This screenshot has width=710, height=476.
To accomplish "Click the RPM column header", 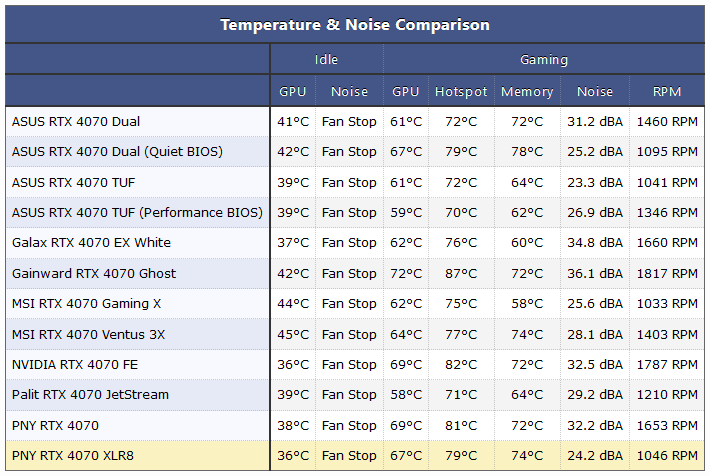I will click(x=667, y=92).
